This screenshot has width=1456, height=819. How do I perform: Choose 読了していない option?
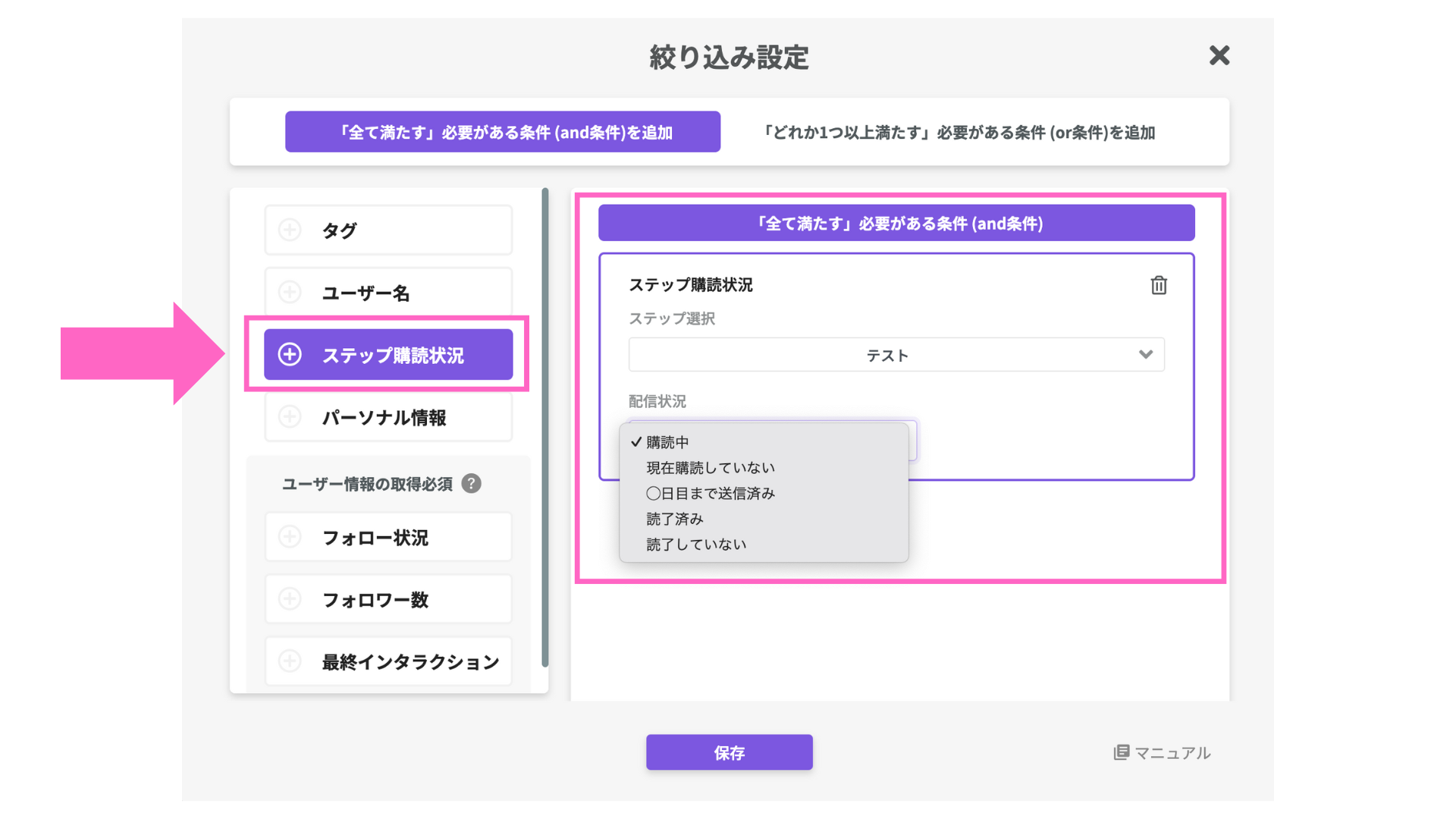[695, 544]
